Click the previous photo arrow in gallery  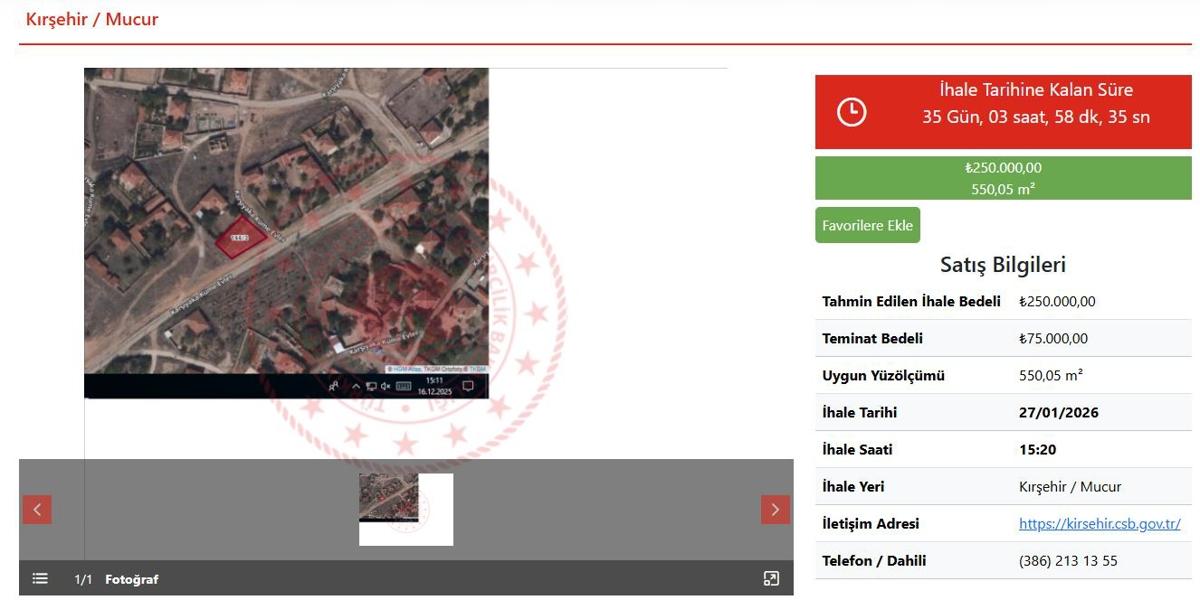pos(37,510)
